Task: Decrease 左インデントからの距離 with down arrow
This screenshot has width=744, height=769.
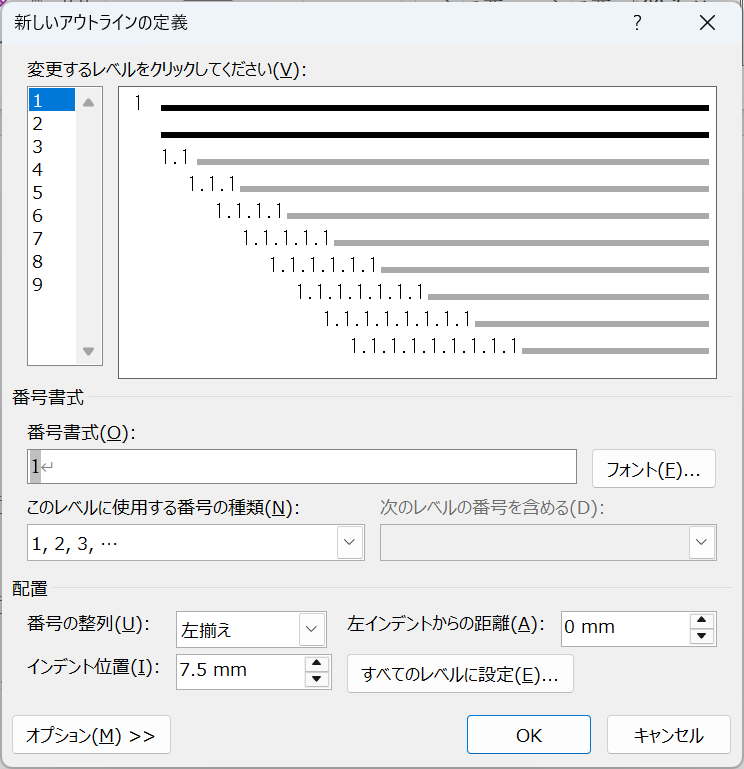Action: pos(702,636)
